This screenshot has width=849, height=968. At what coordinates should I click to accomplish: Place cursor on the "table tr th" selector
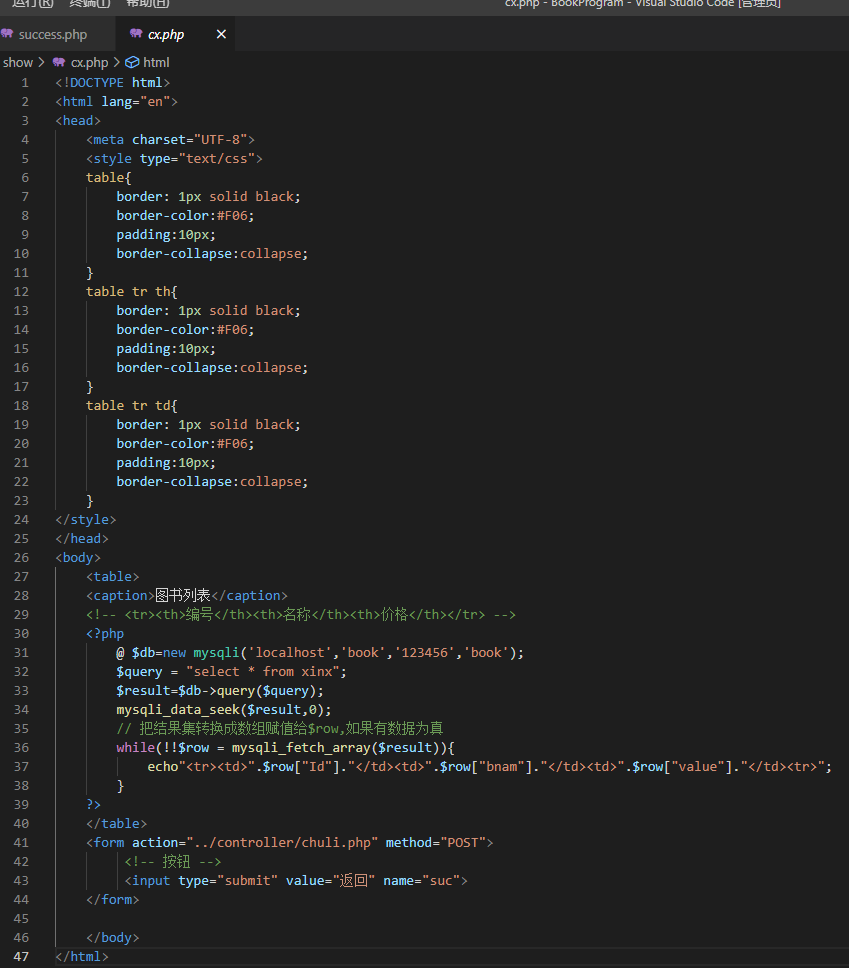click(128, 291)
